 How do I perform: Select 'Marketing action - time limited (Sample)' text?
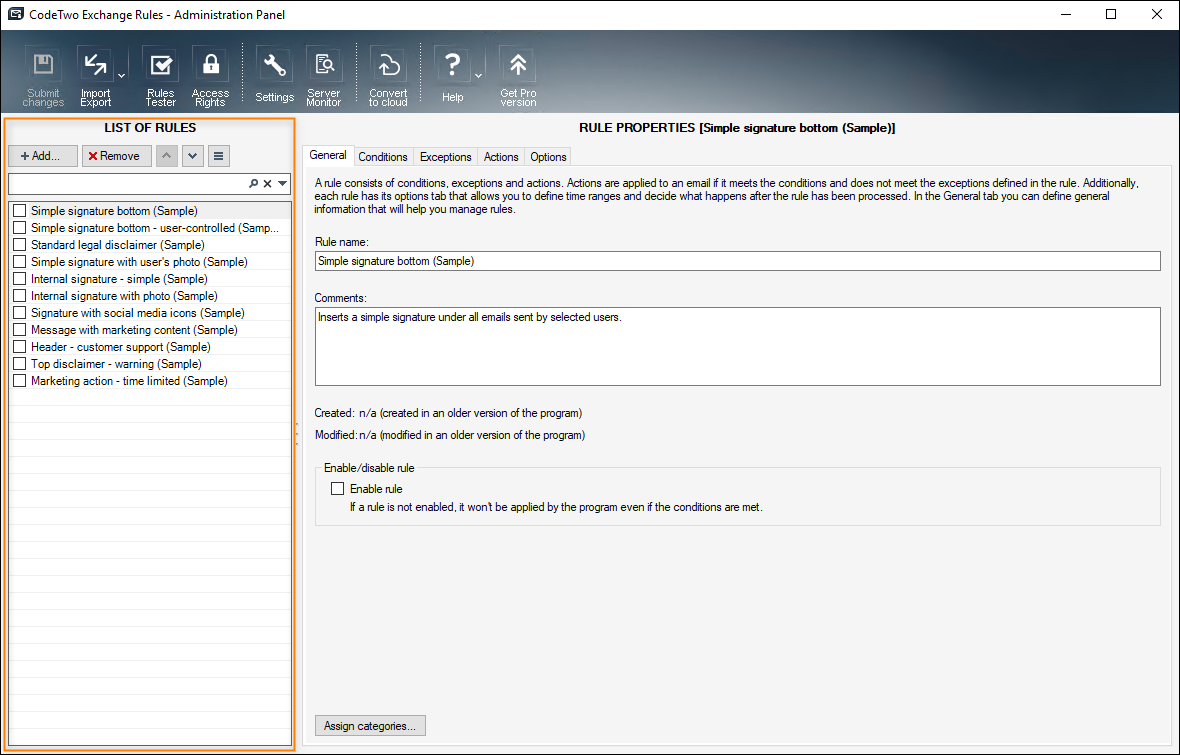[129, 381]
